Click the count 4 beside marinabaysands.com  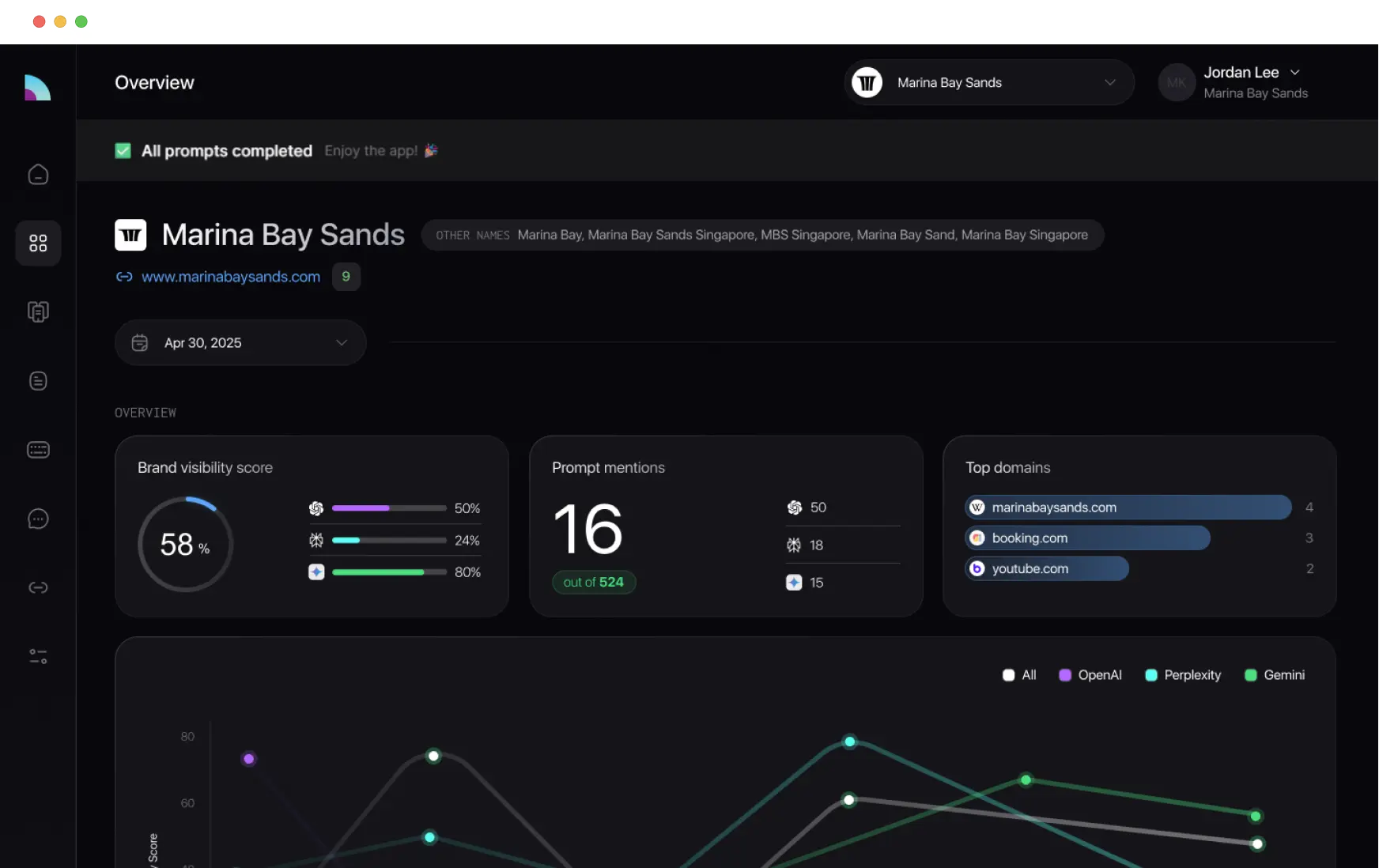click(x=1309, y=508)
